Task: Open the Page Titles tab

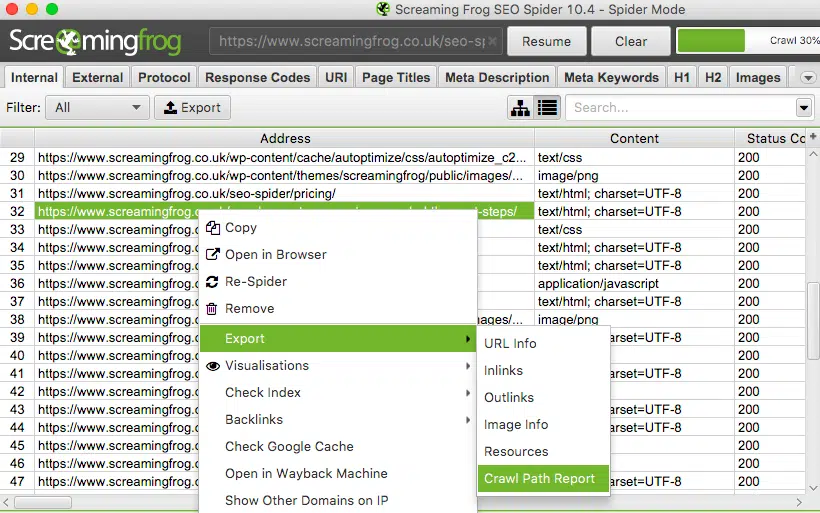Action: 396,77
